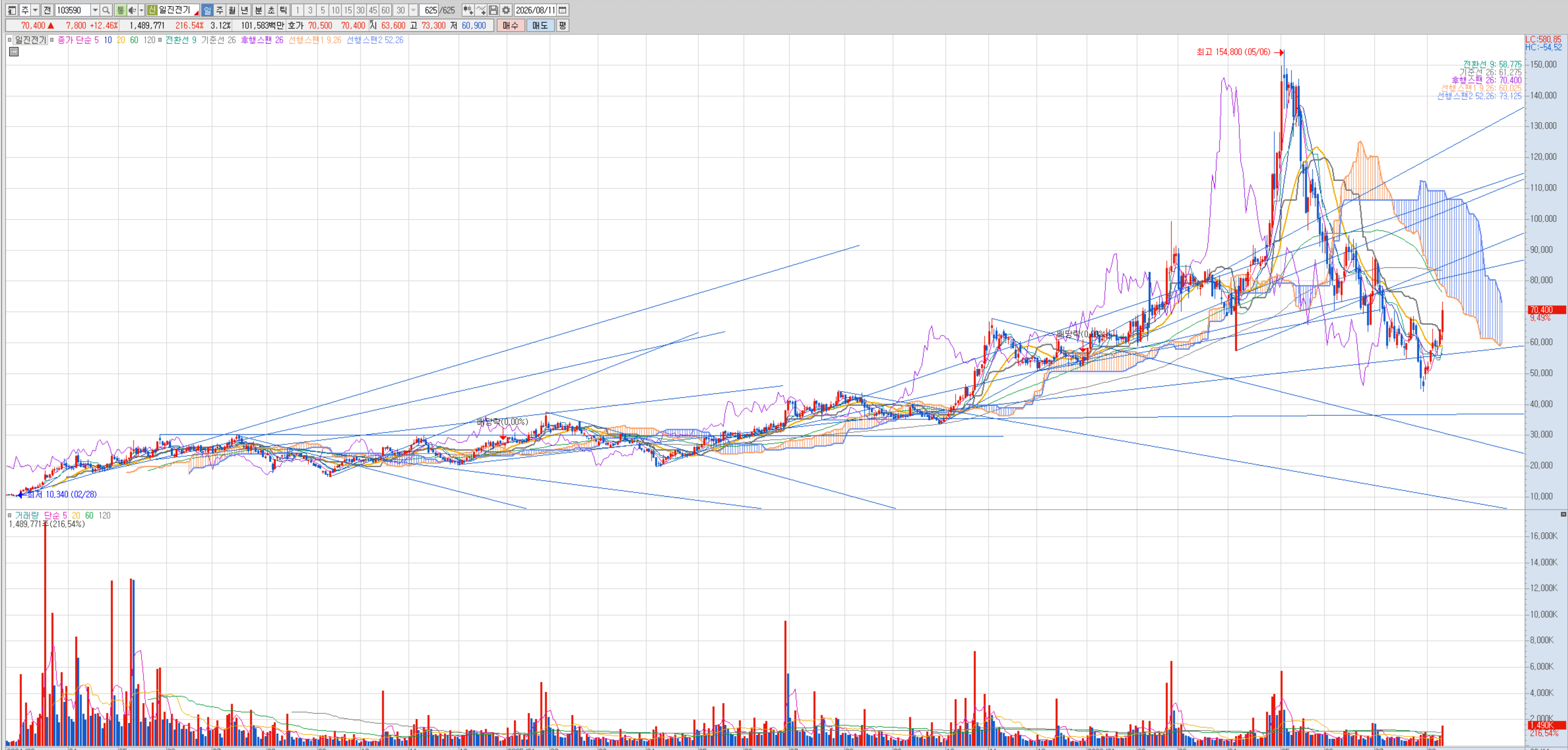Click the green 60 moving average legend label

pos(134,40)
